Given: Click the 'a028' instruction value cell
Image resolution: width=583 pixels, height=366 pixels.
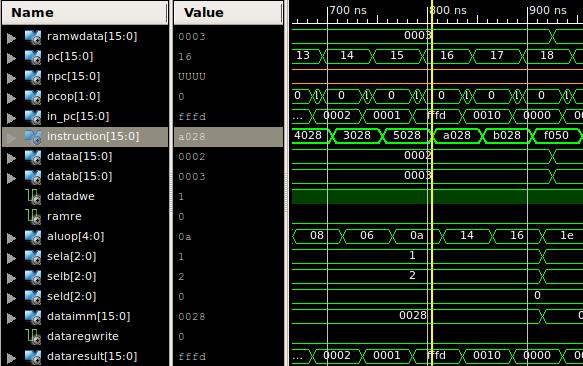Looking at the screenshot, I should tap(191, 137).
